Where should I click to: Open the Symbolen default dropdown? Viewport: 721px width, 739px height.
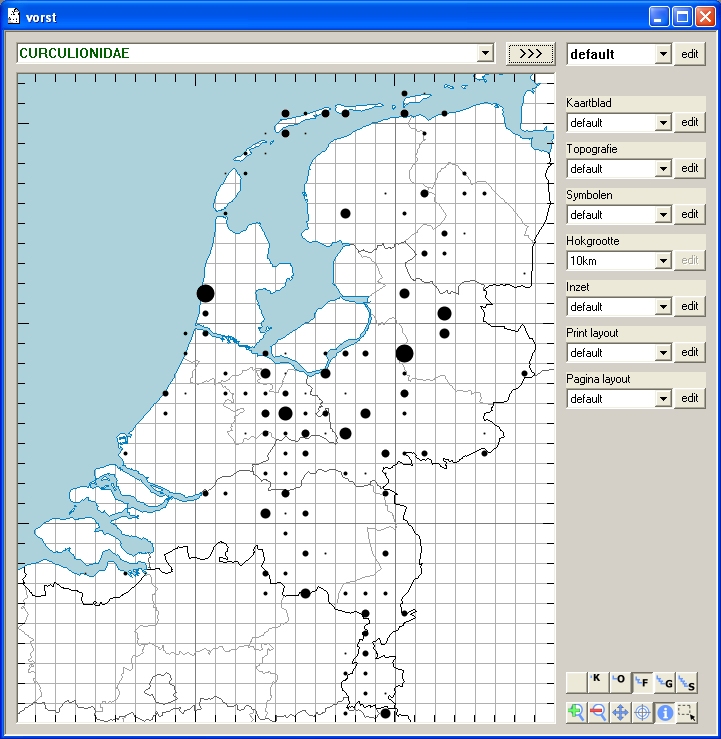[x=662, y=215]
